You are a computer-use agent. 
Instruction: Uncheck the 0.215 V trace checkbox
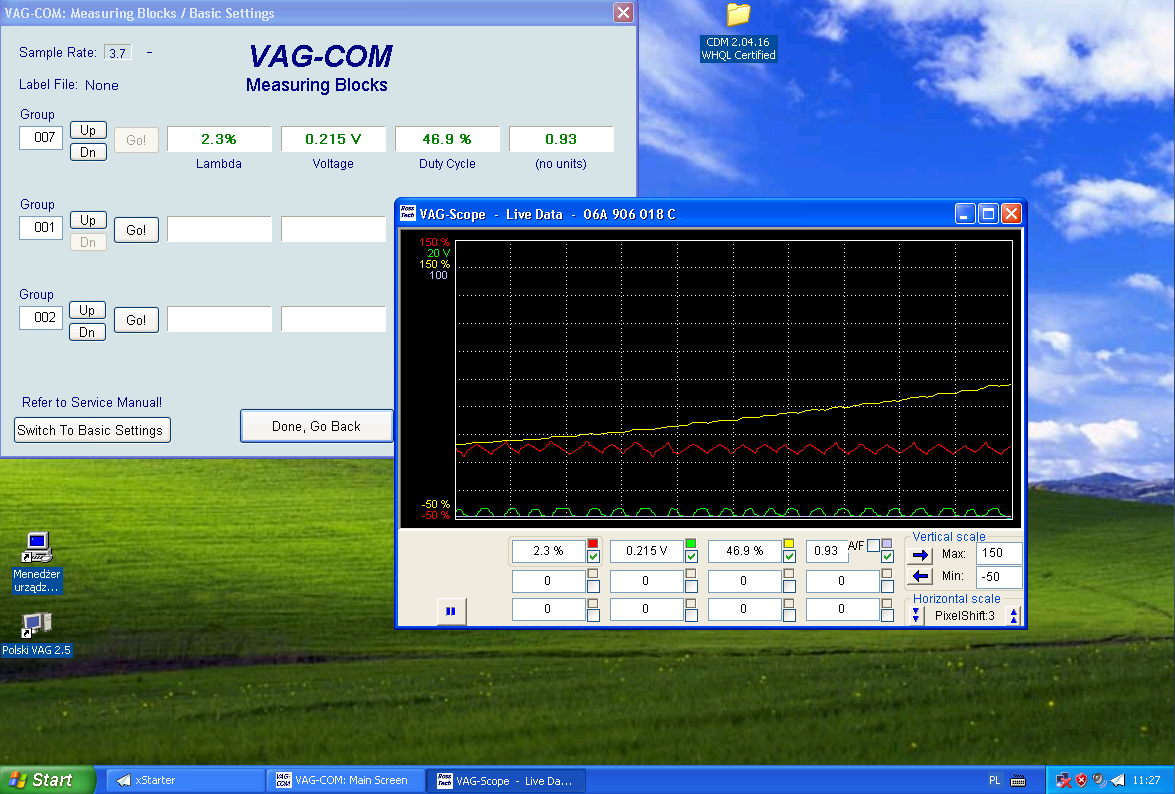691,557
